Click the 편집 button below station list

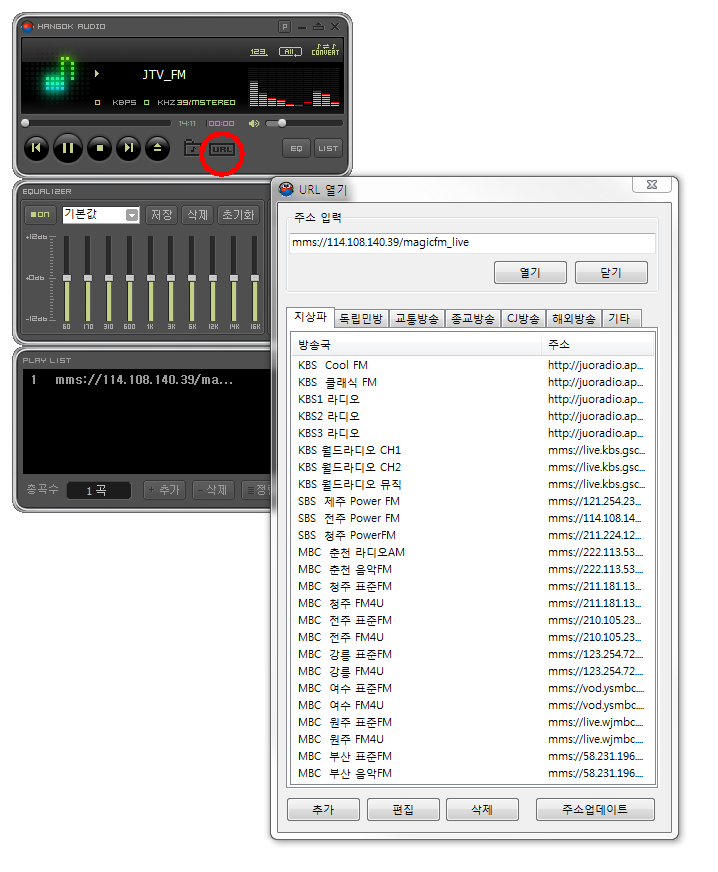click(x=403, y=810)
